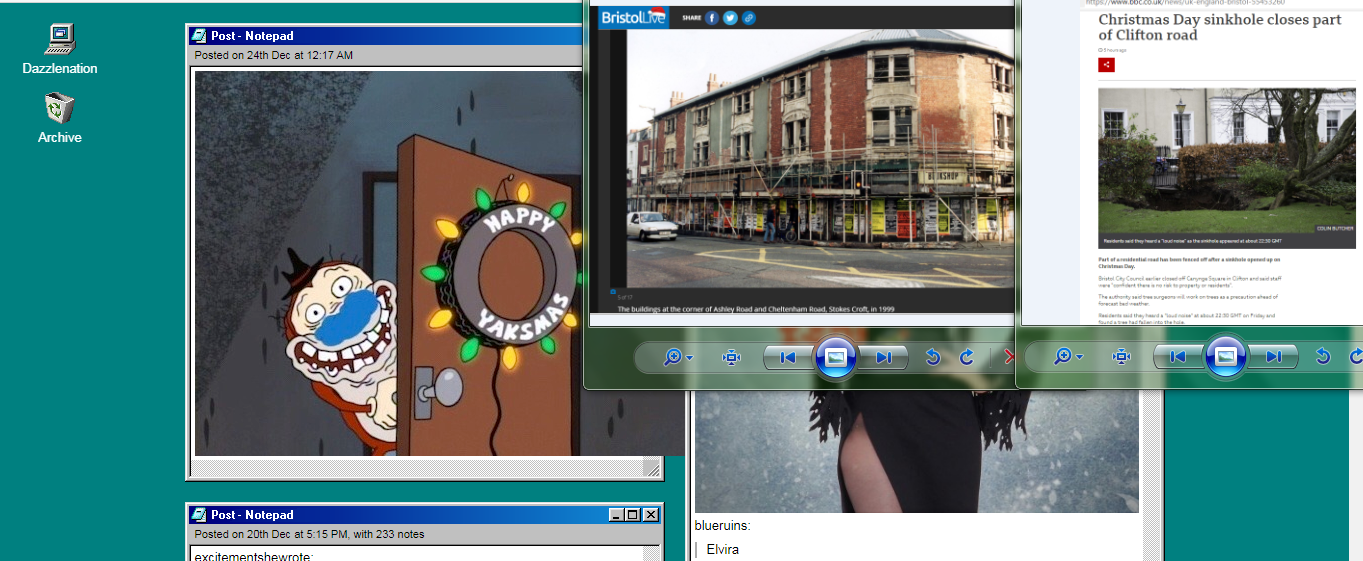Go to next image in Bristol Live viewer

coord(884,357)
